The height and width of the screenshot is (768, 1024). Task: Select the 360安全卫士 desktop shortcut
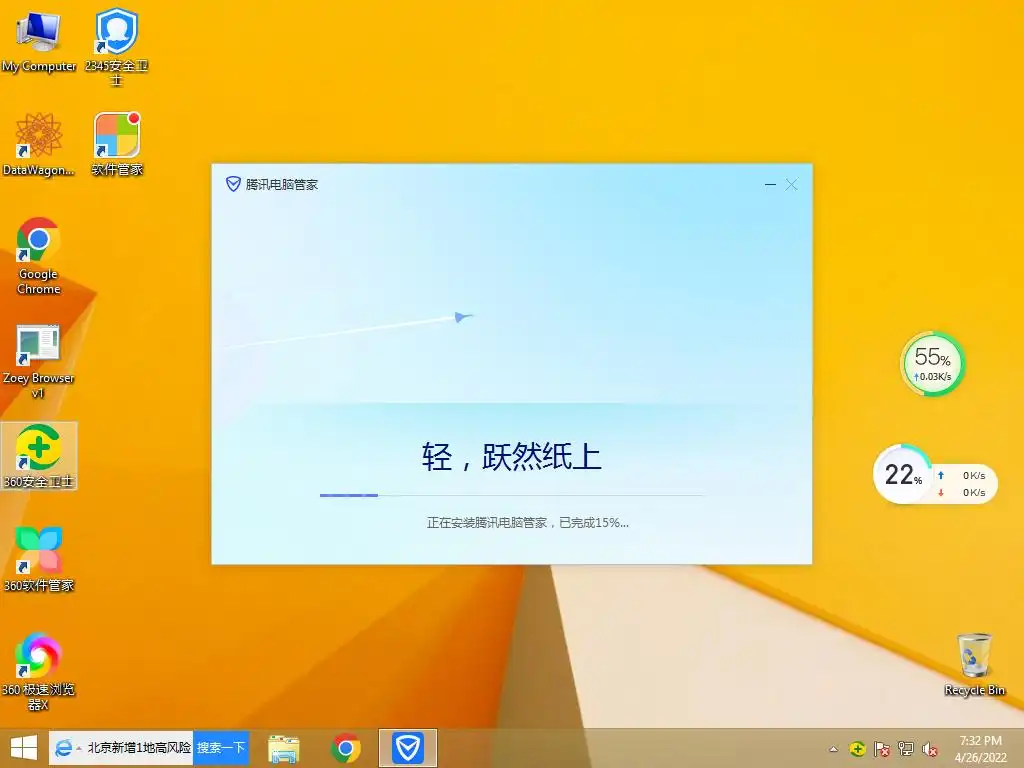click(39, 456)
